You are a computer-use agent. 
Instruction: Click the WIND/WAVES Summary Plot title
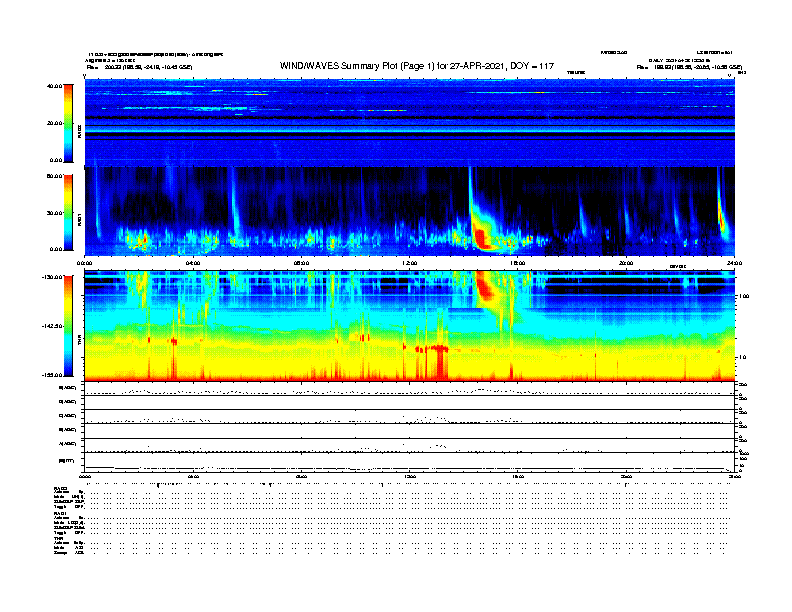417,66
